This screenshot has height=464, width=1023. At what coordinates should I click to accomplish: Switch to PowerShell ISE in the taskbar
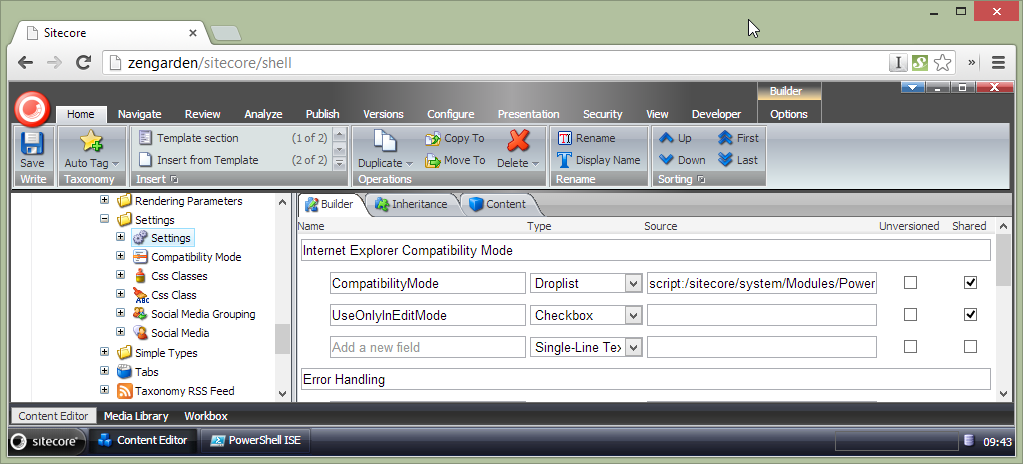tap(255, 440)
